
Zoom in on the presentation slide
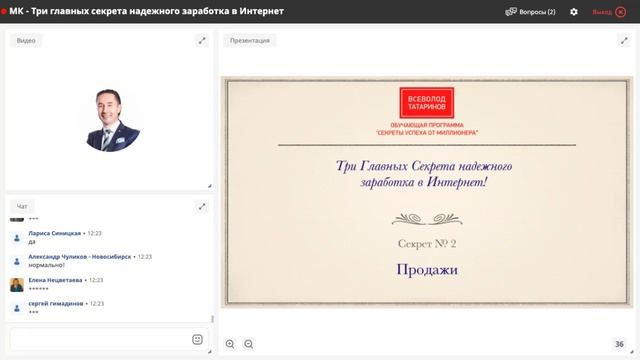click(230, 344)
